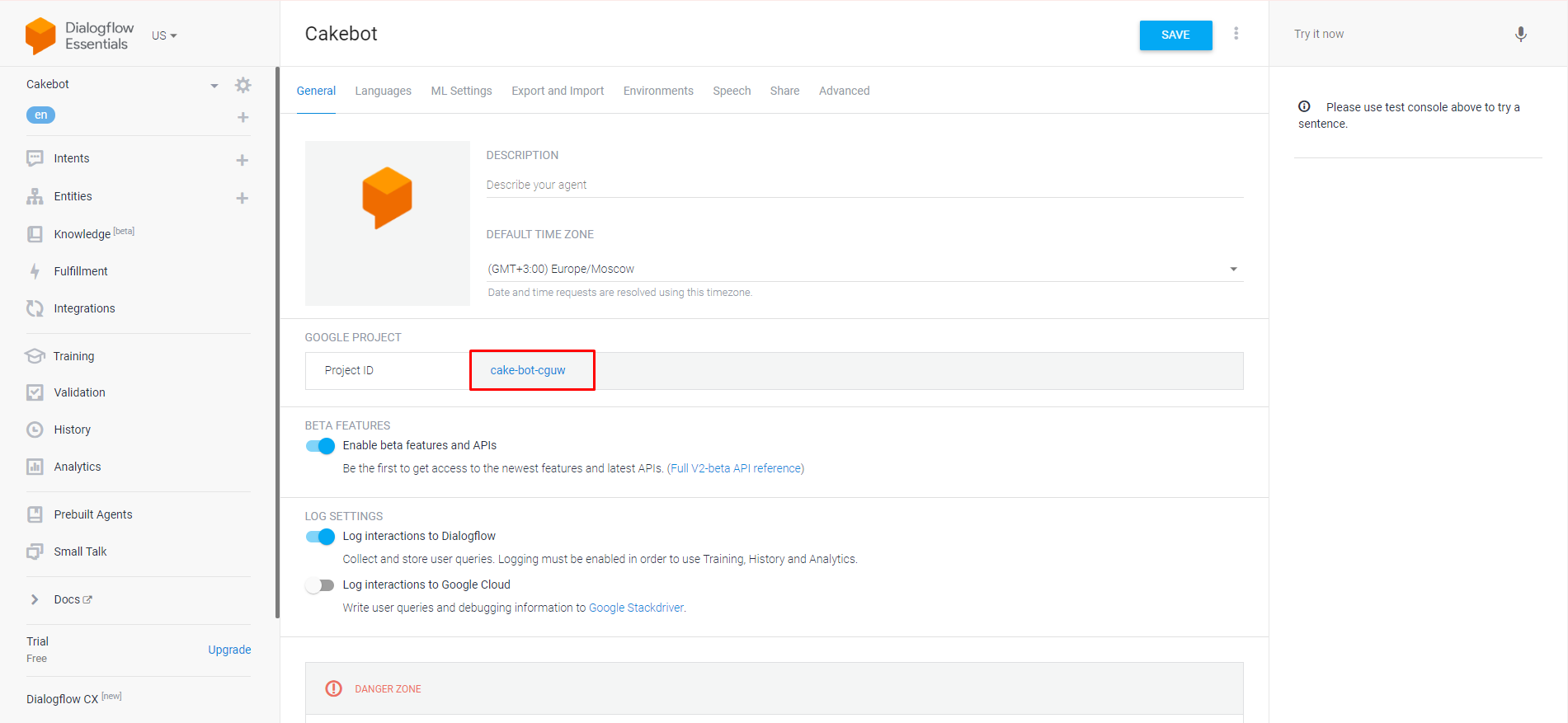Image resolution: width=1568 pixels, height=723 pixels.
Task: Switch to the Languages tab
Action: (383, 91)
